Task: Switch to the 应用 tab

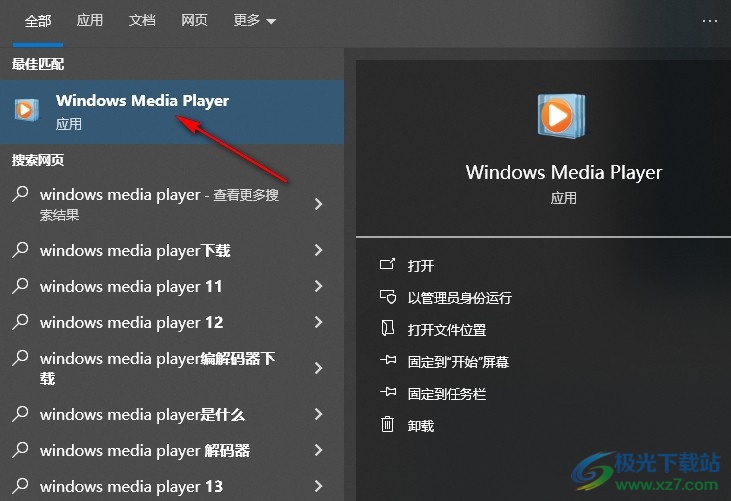Action: pos(90,20)
